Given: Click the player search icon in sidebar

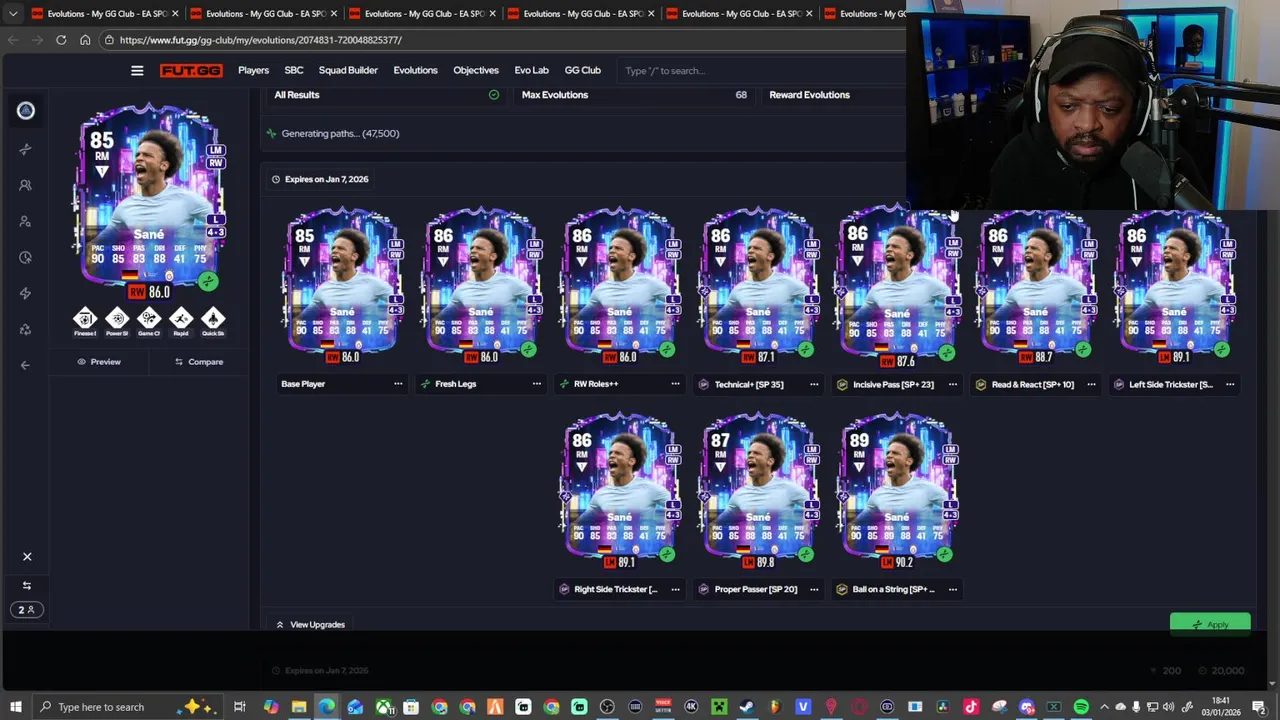Looking at the screenshot, I should click(x=26, y=221).
